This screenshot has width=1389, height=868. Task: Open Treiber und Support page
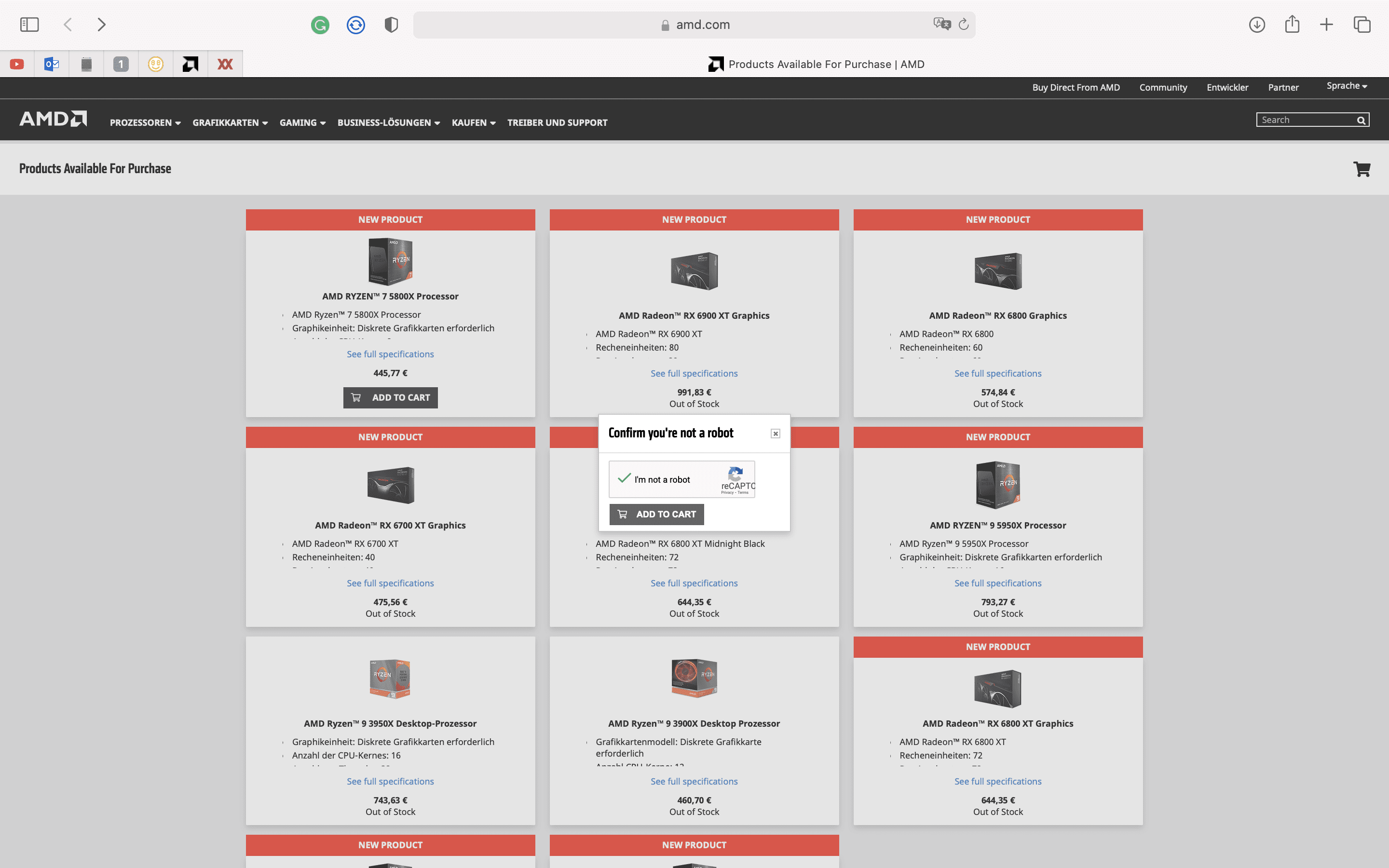(558, 123)
